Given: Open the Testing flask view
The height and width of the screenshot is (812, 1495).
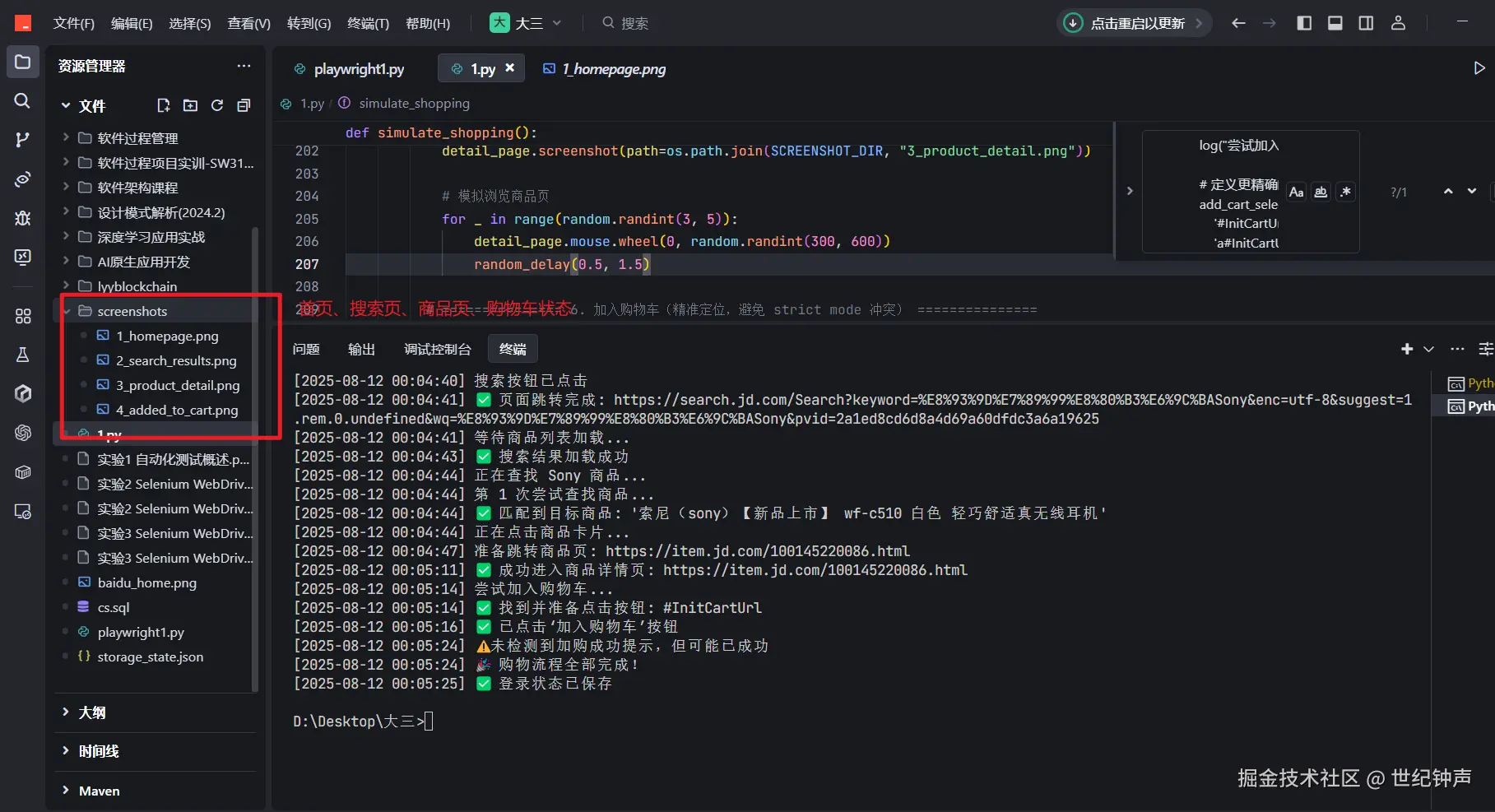Looking at the screenshot, I should (x=23, y=355).
